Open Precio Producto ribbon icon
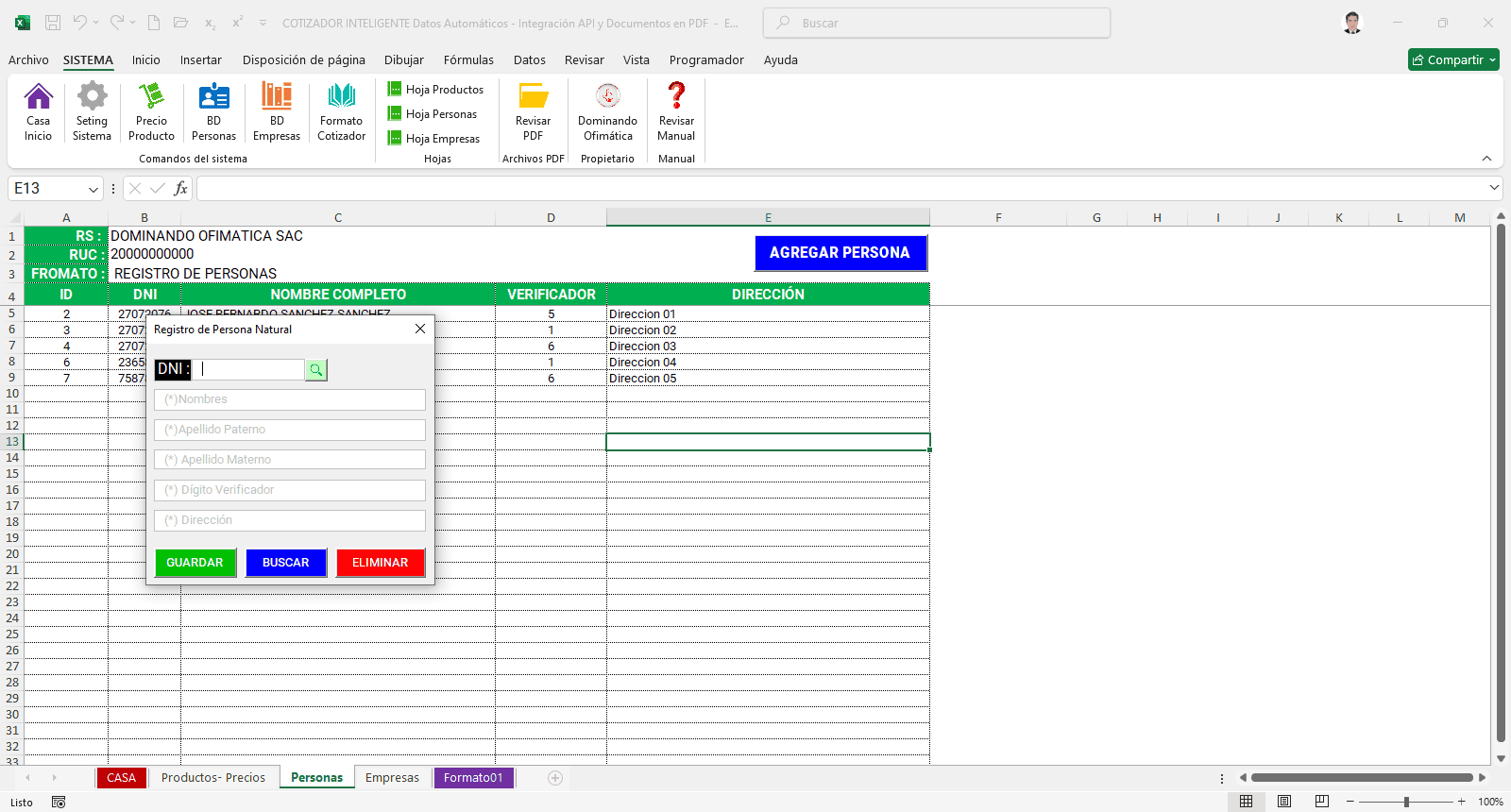The width and height of the screenshot is (1511, 812). point(151,111)
